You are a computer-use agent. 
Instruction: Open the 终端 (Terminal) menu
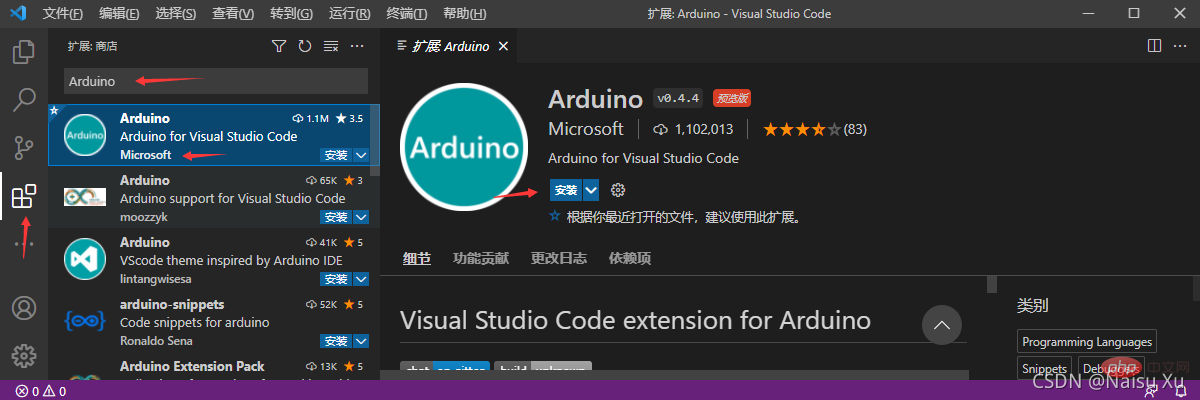tap(406, 14)
